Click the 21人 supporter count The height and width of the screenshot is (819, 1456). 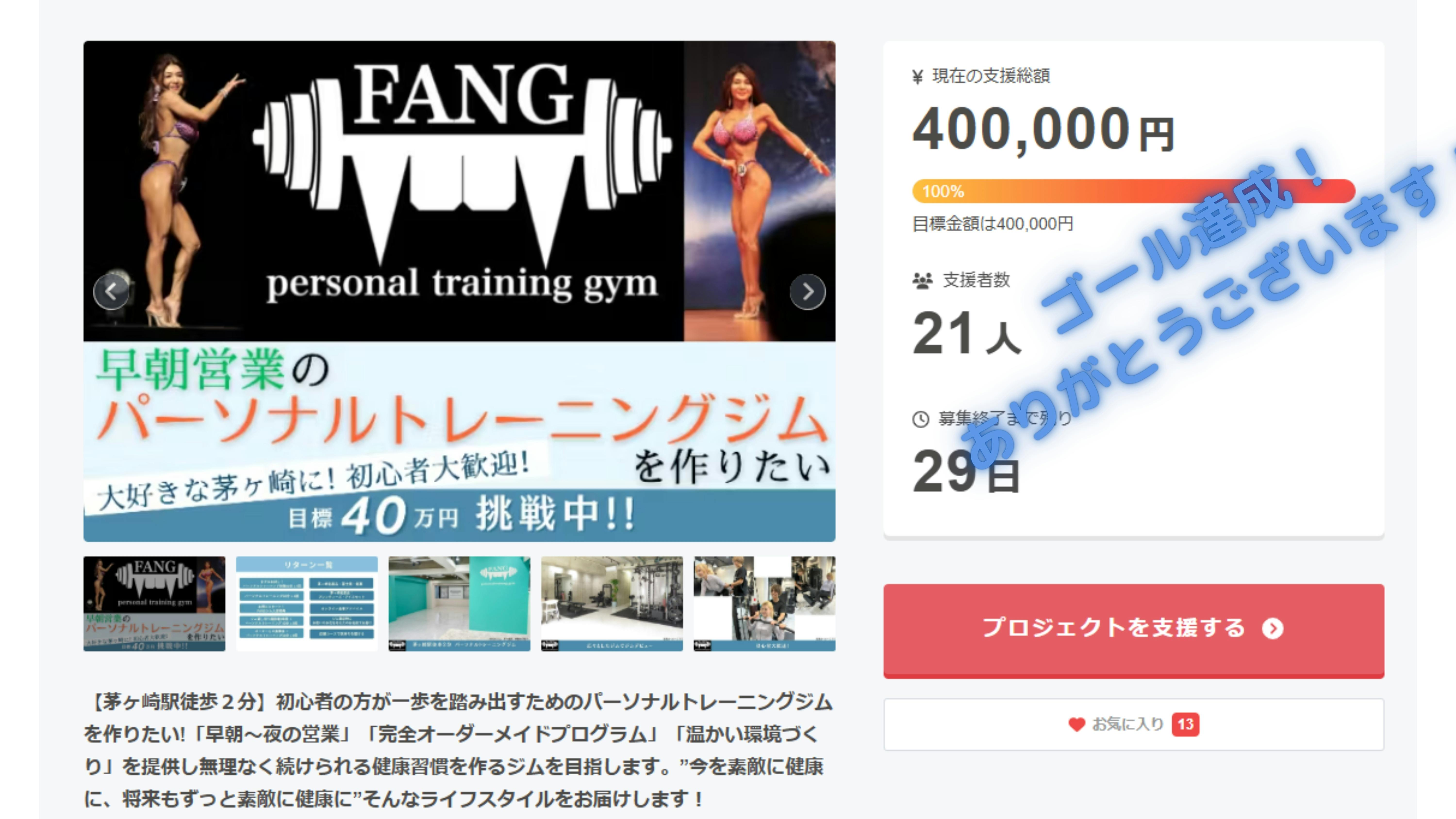click(967, 334)
